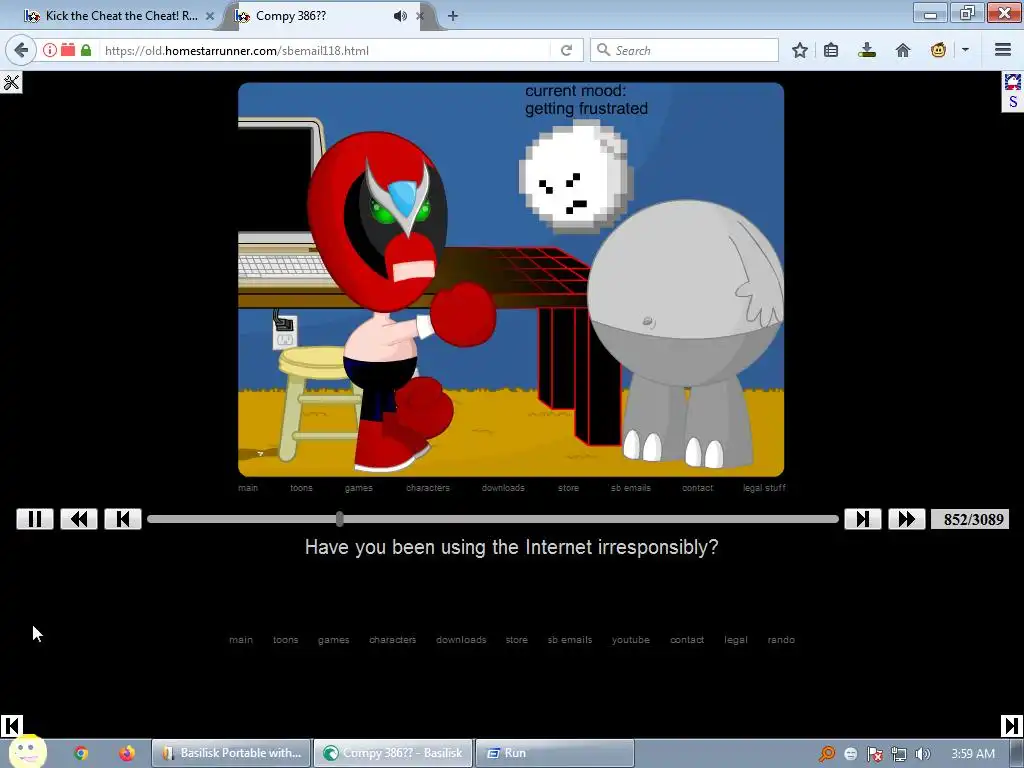
Task: Go back using the browser back arrow
Action: click(21, 50)
